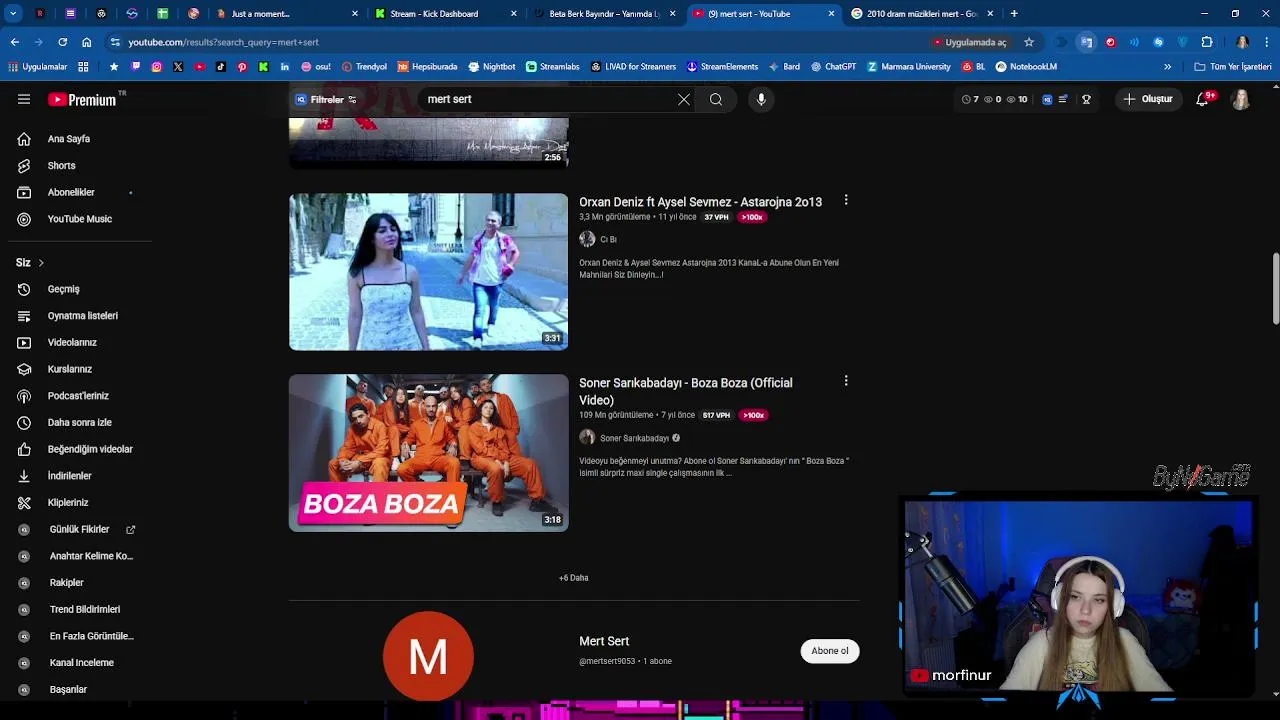Open Daha sonra izle list

[79, 422]
